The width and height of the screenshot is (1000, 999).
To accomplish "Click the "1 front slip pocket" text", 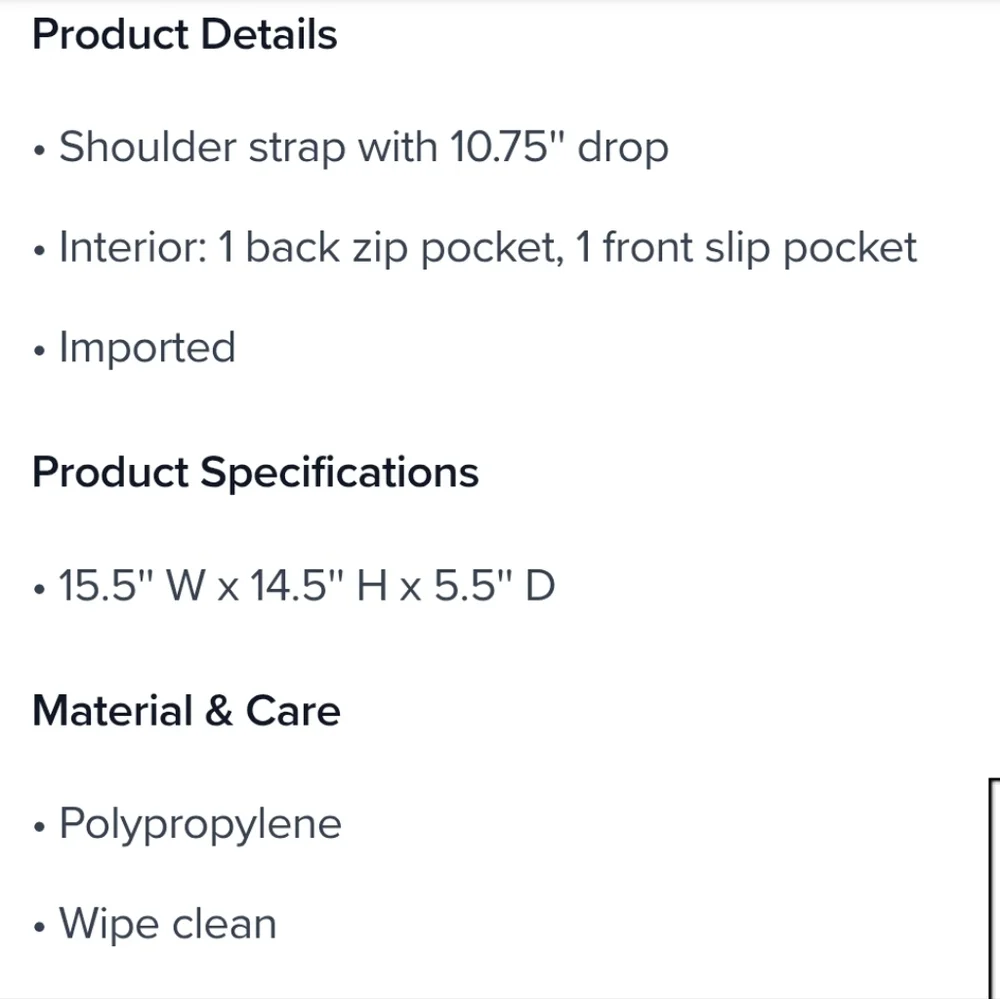I will click(746, 248).
